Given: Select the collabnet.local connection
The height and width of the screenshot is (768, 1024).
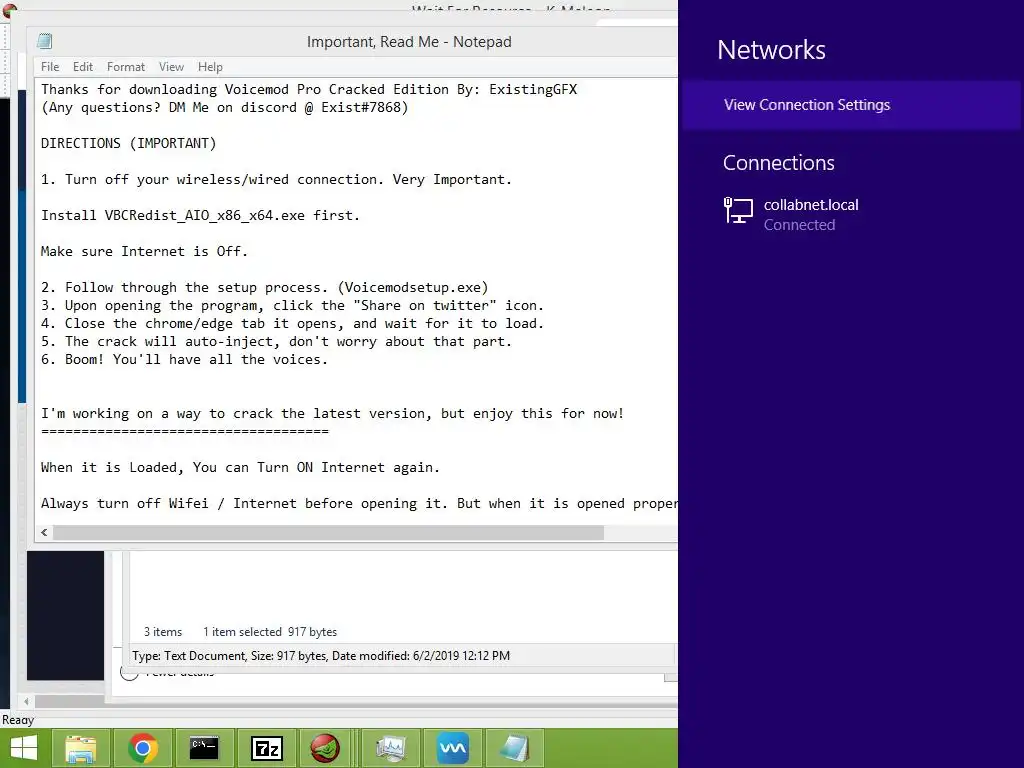Looking at the screenshot, I should point(851,214).
